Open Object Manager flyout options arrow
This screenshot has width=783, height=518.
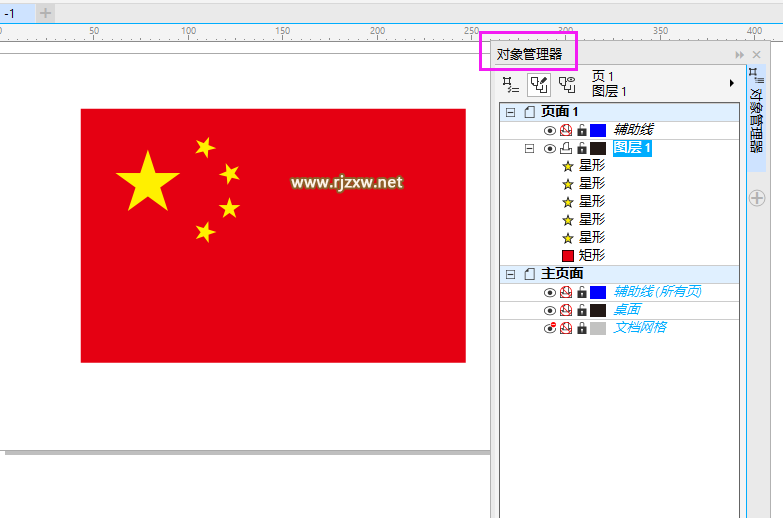[732, 83]
